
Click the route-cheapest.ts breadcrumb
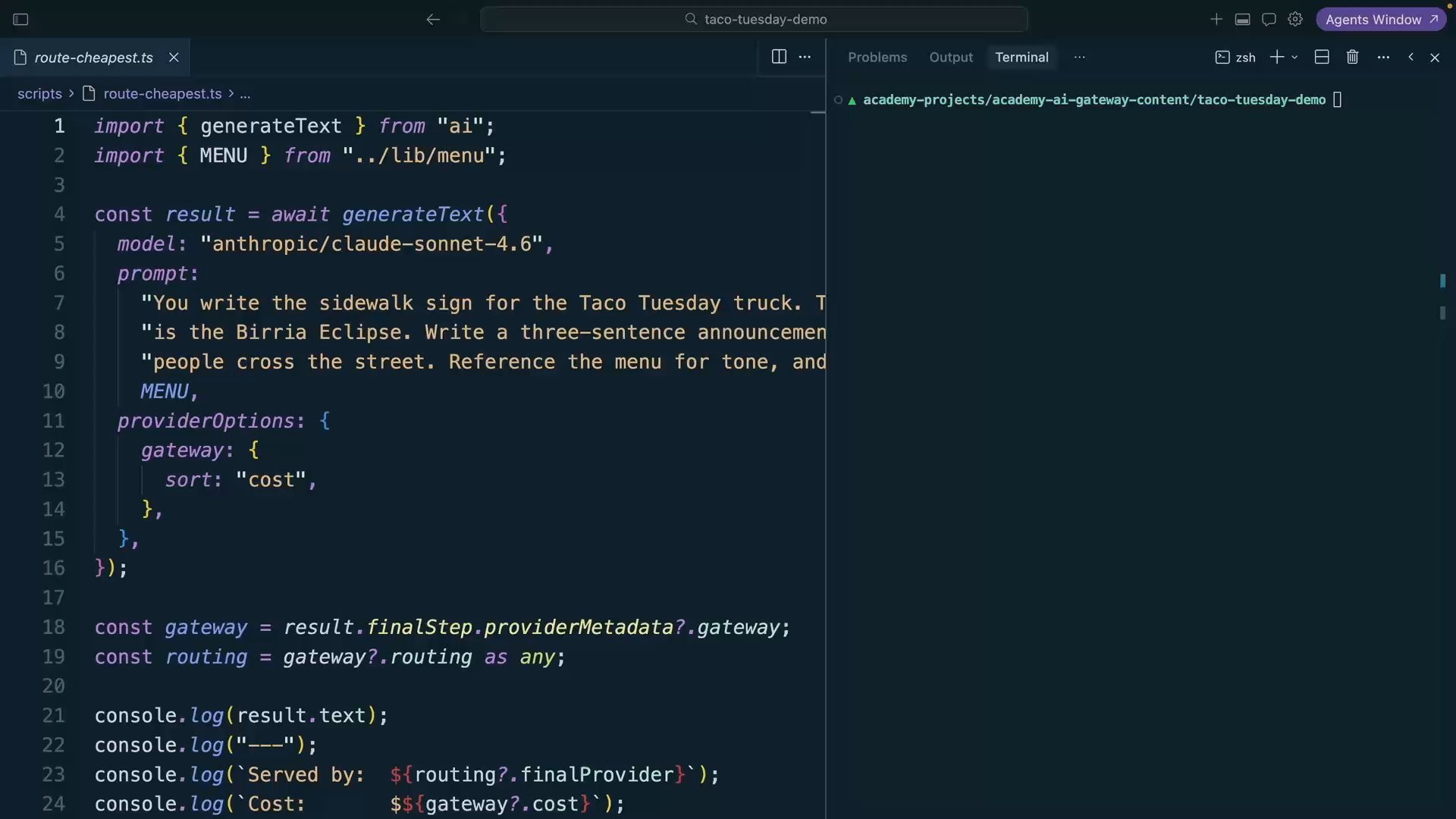point(162,94)
